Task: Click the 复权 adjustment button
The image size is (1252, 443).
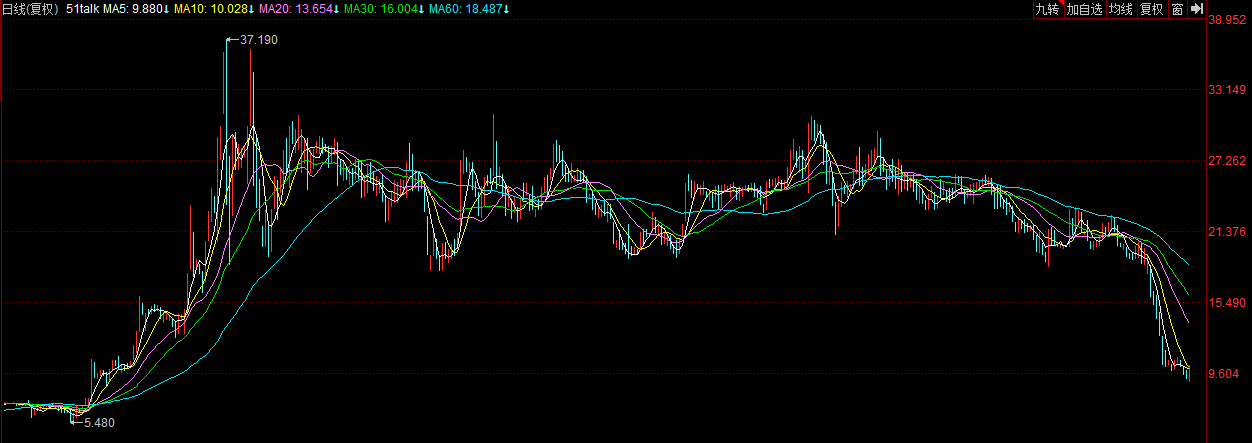Action: [1151, 9]
